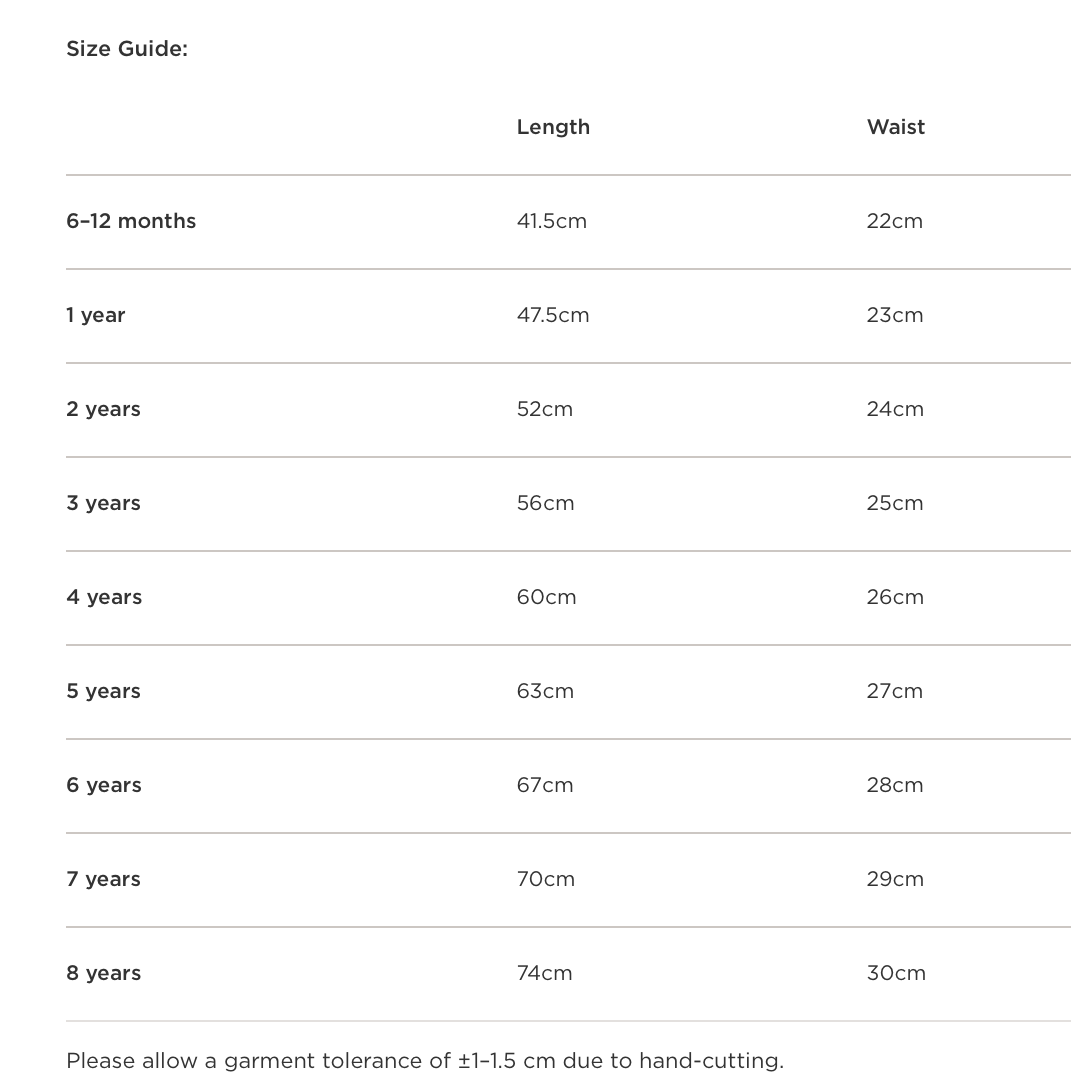The height and width of the screenshot is (1092, 1074).
Task: Select the 1 year row label
Action: pyautogui.click(x=96, y=315)
